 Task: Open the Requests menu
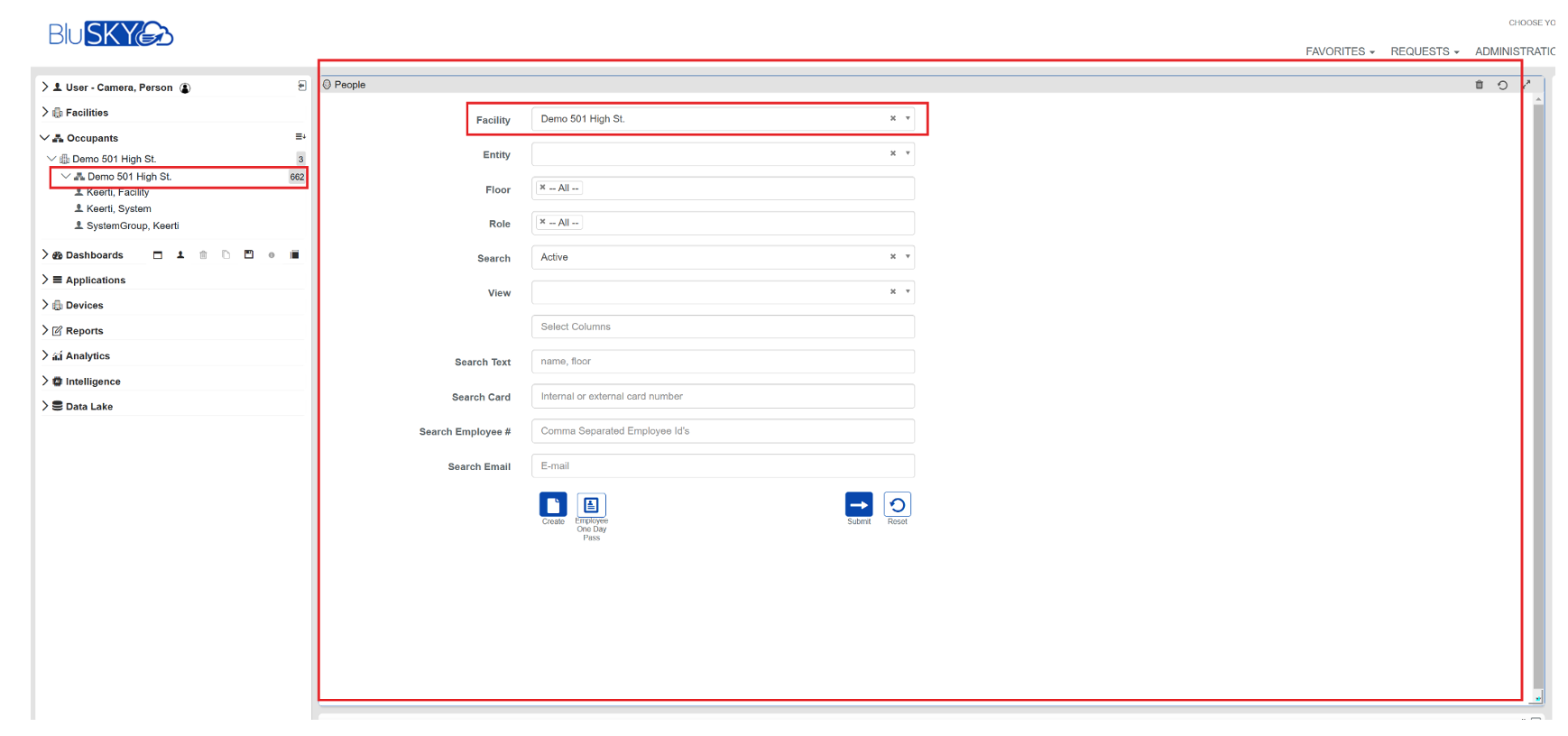point(1424,51)
